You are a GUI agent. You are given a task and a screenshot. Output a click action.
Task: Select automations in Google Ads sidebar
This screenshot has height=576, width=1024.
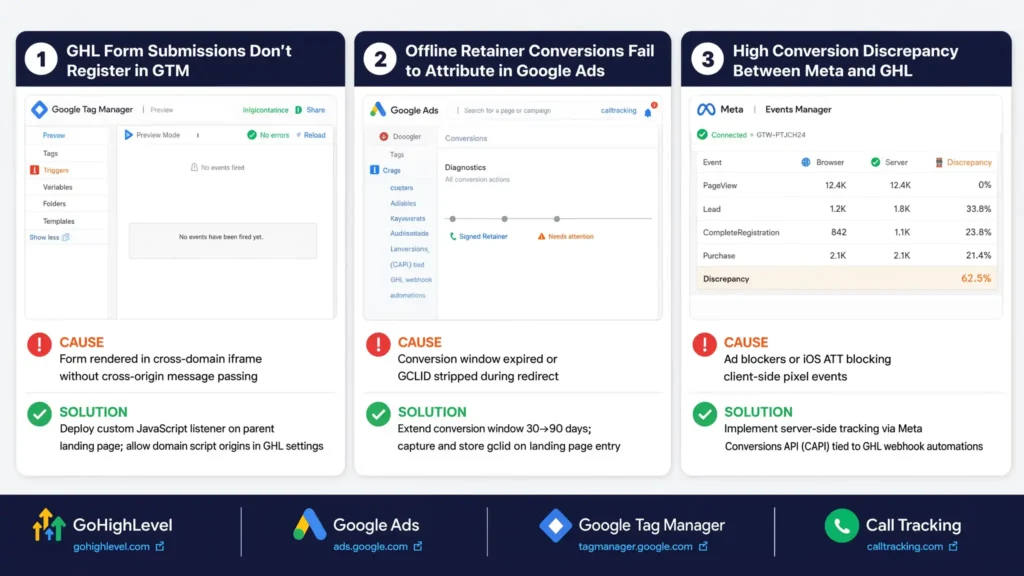click(408, 295)
